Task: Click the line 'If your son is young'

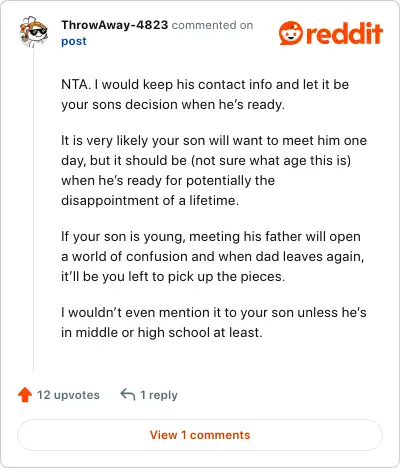Action: 211,237
